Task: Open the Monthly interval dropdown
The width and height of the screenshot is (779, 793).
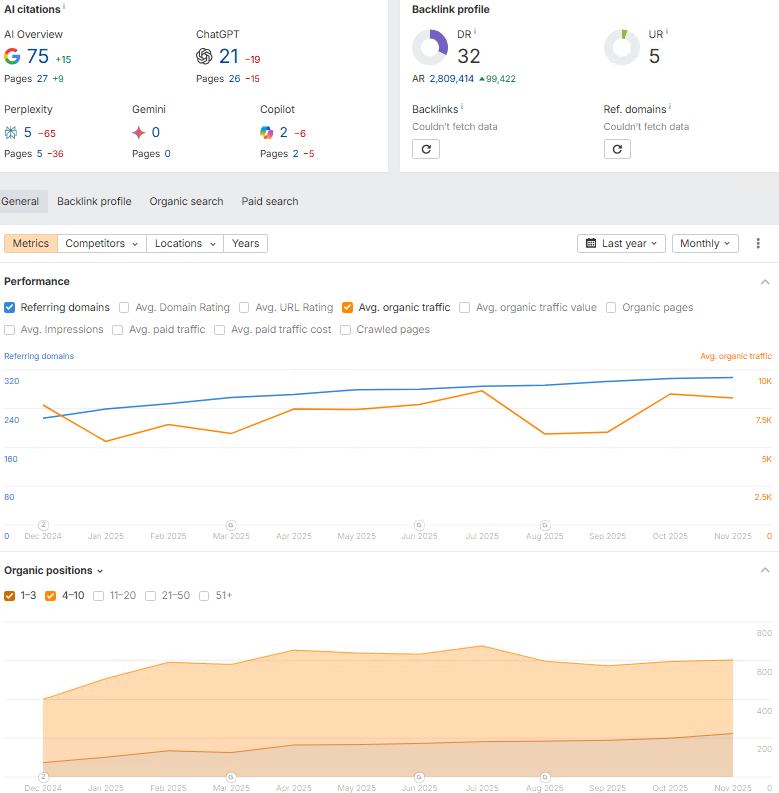Action: click(x=705, y=243)
